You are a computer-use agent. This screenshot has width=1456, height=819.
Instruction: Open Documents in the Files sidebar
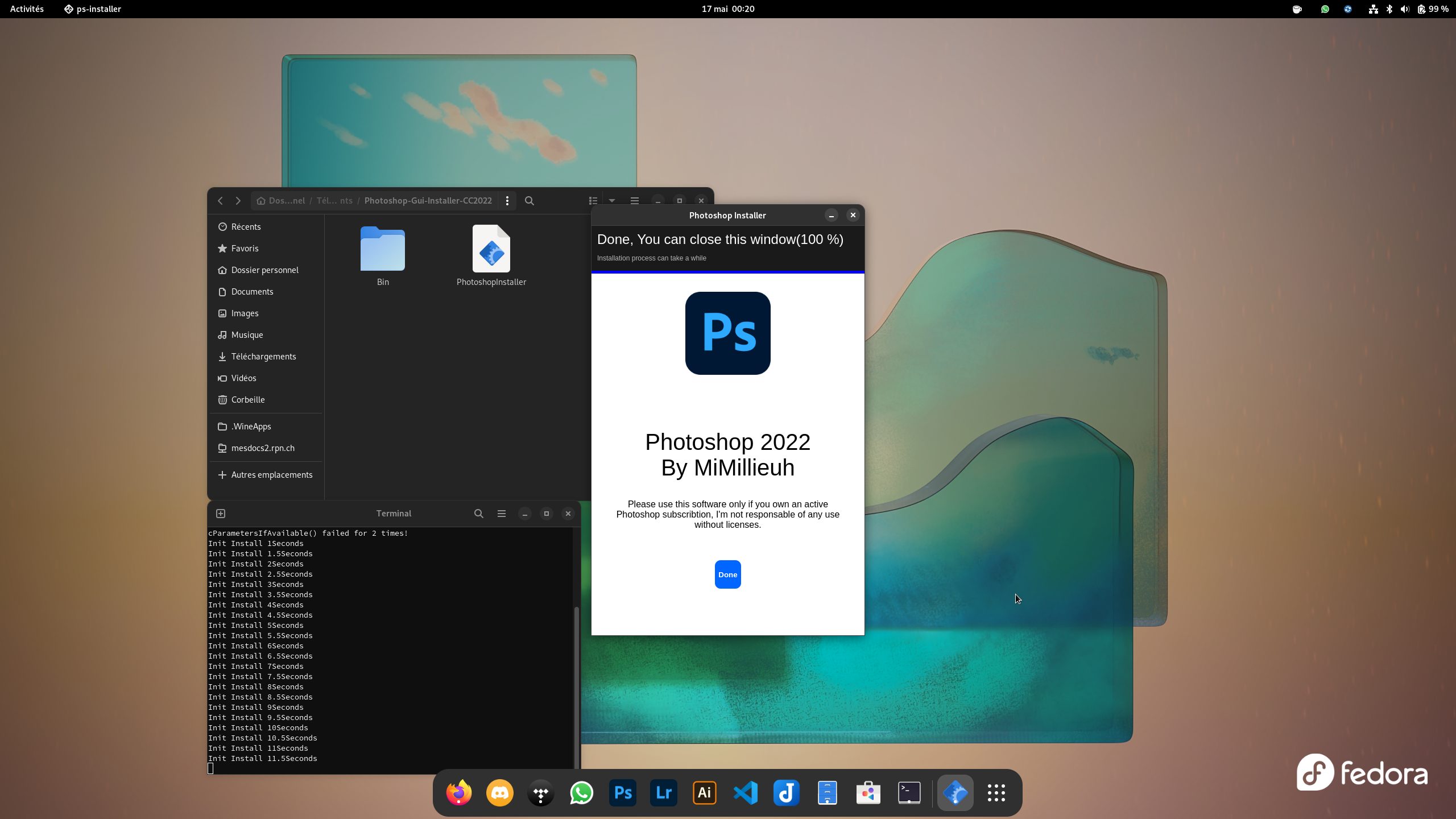click(266, 292)
